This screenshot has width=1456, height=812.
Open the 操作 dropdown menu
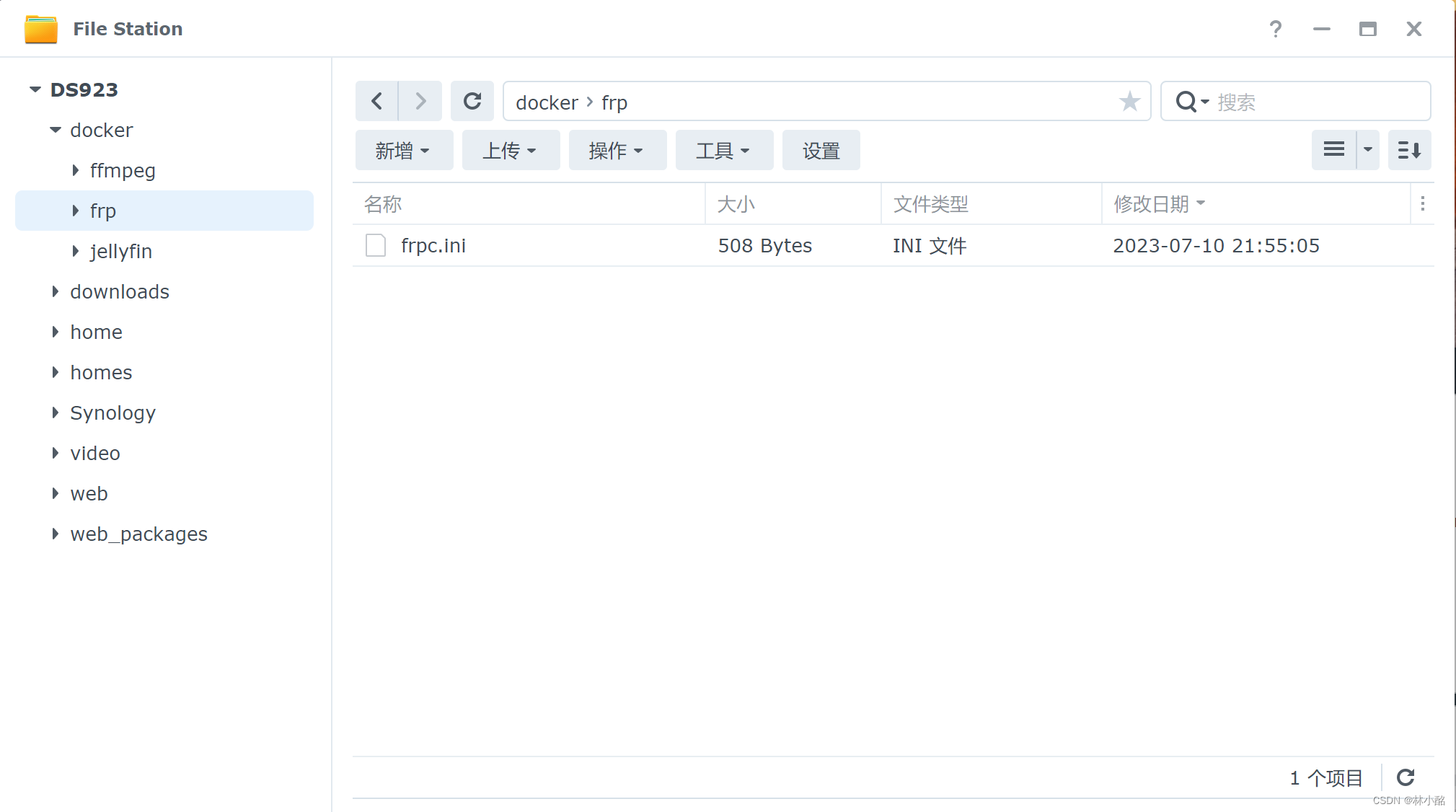[615, 150]
